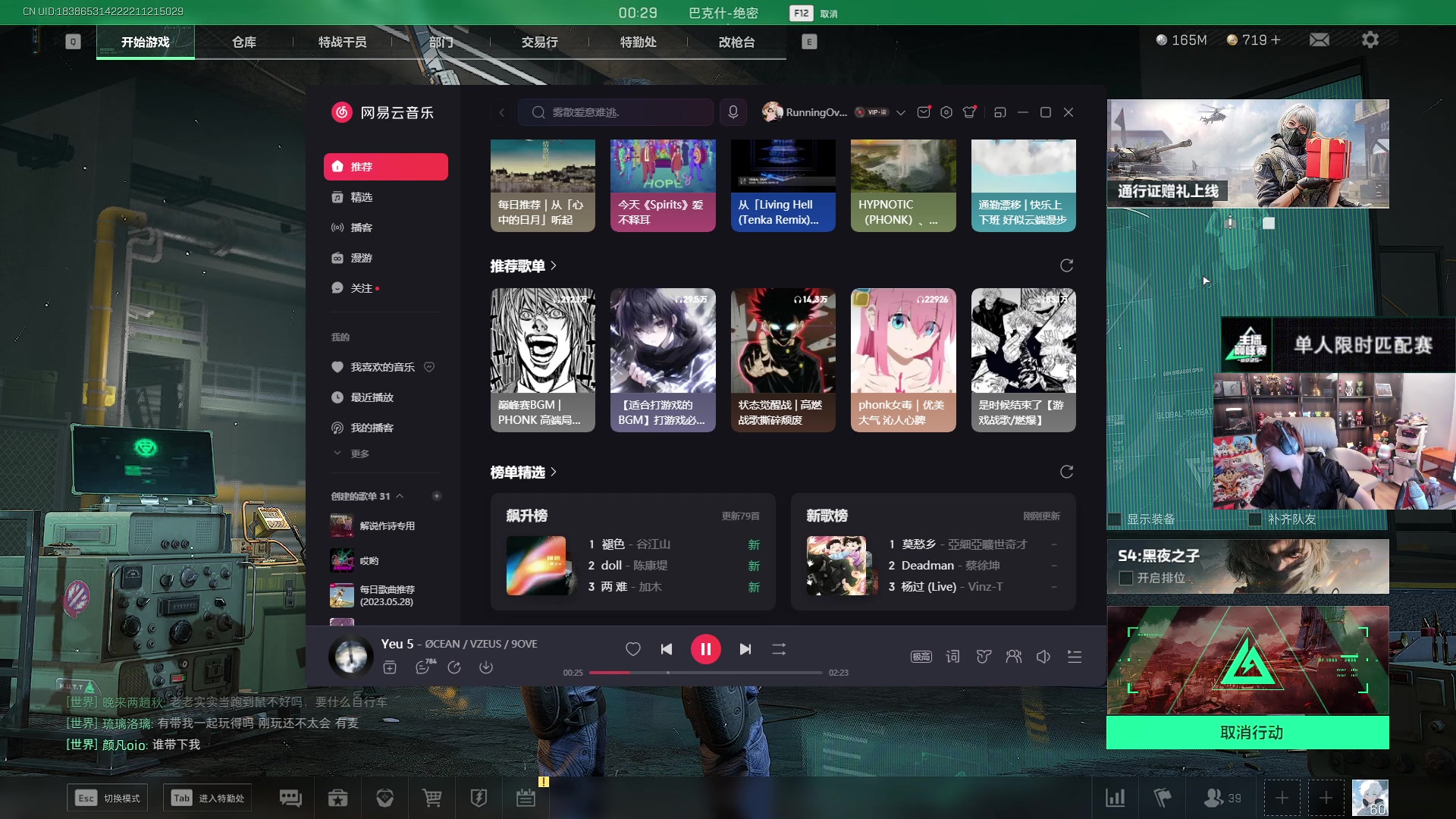Viewport: 1456px width, 819px height.
Task: Activate the microphone listen-to-identify button
Action: pyautogui.click(x=733, y=112)
